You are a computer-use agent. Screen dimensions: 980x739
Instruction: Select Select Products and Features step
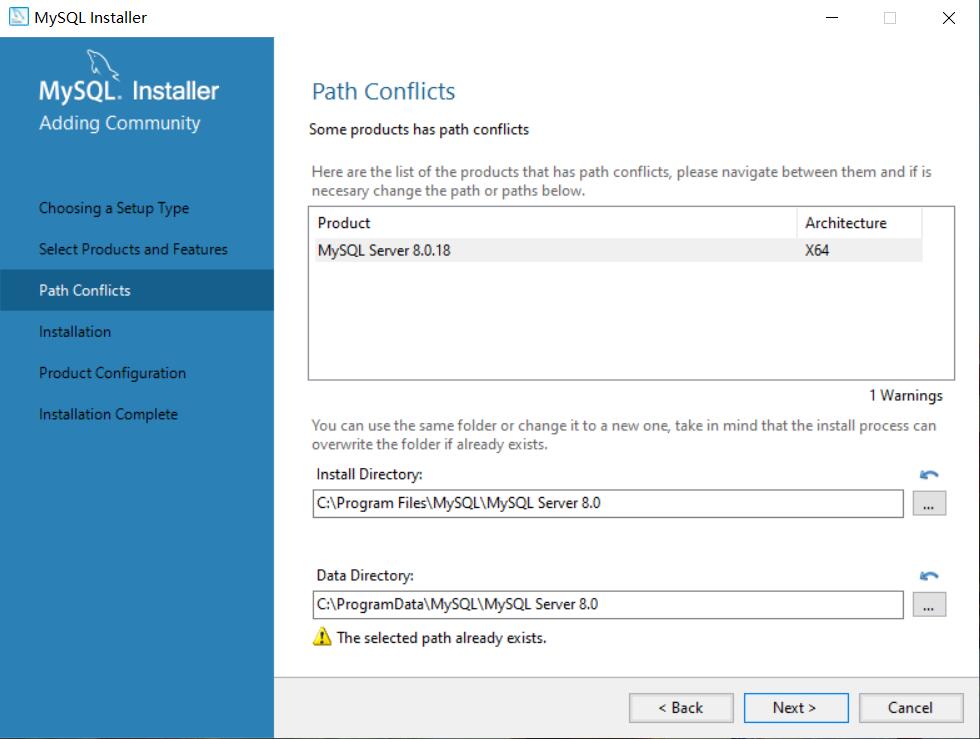coord(131,249)
